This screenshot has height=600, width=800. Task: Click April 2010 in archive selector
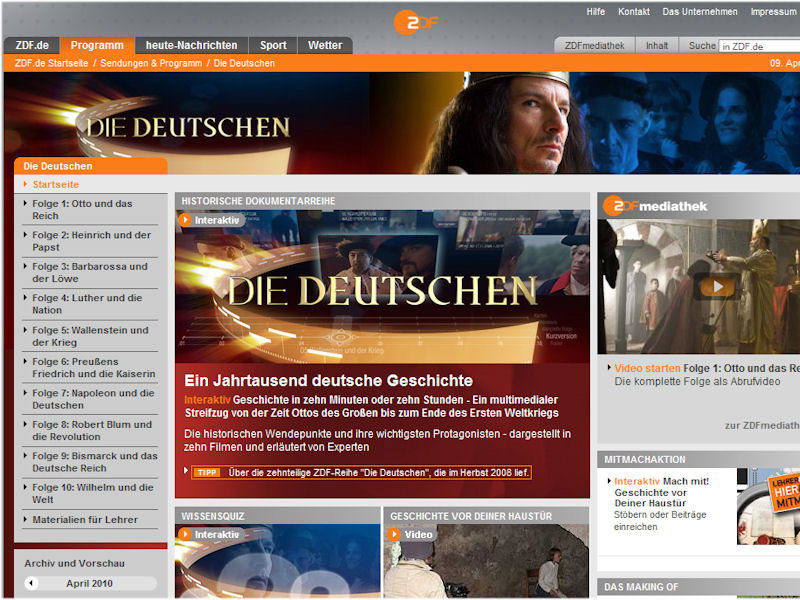(x=89, y=583)
